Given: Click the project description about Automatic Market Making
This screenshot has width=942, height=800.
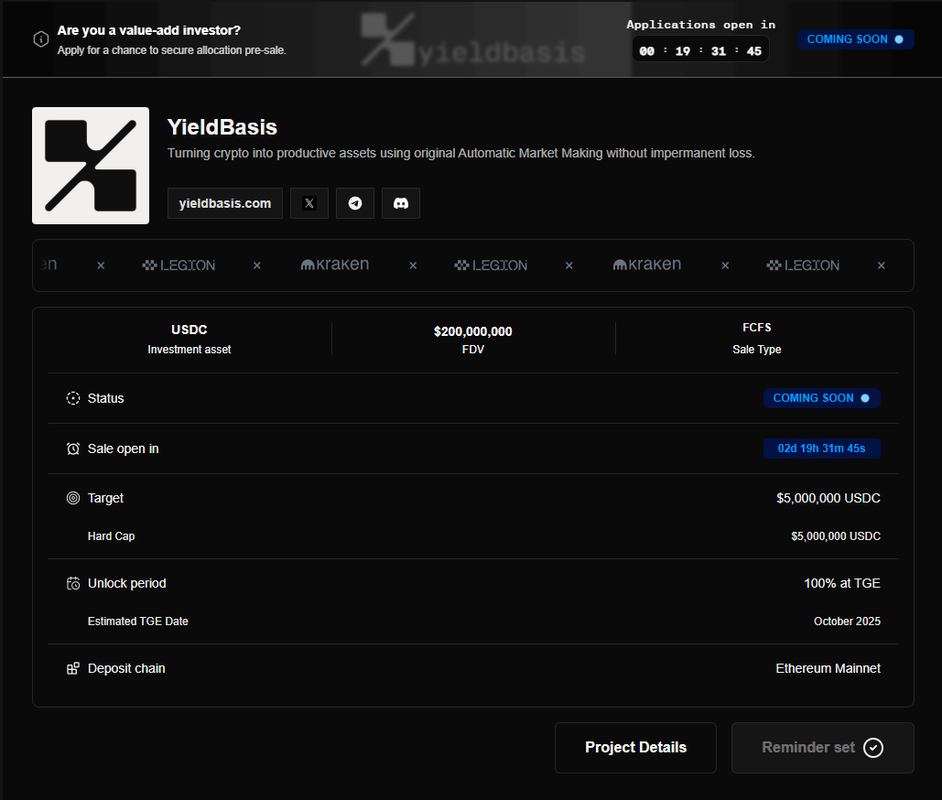Looking at the screenshot, I should pyautogui.click(x=461, y=153).
